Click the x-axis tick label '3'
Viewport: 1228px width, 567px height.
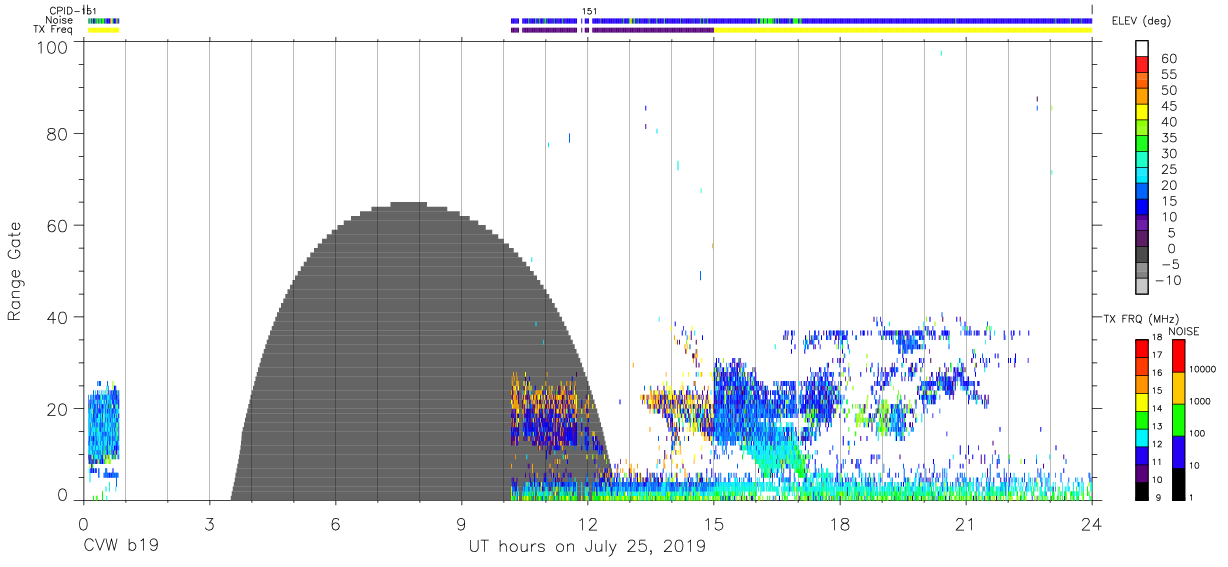[x=209, y=525]
